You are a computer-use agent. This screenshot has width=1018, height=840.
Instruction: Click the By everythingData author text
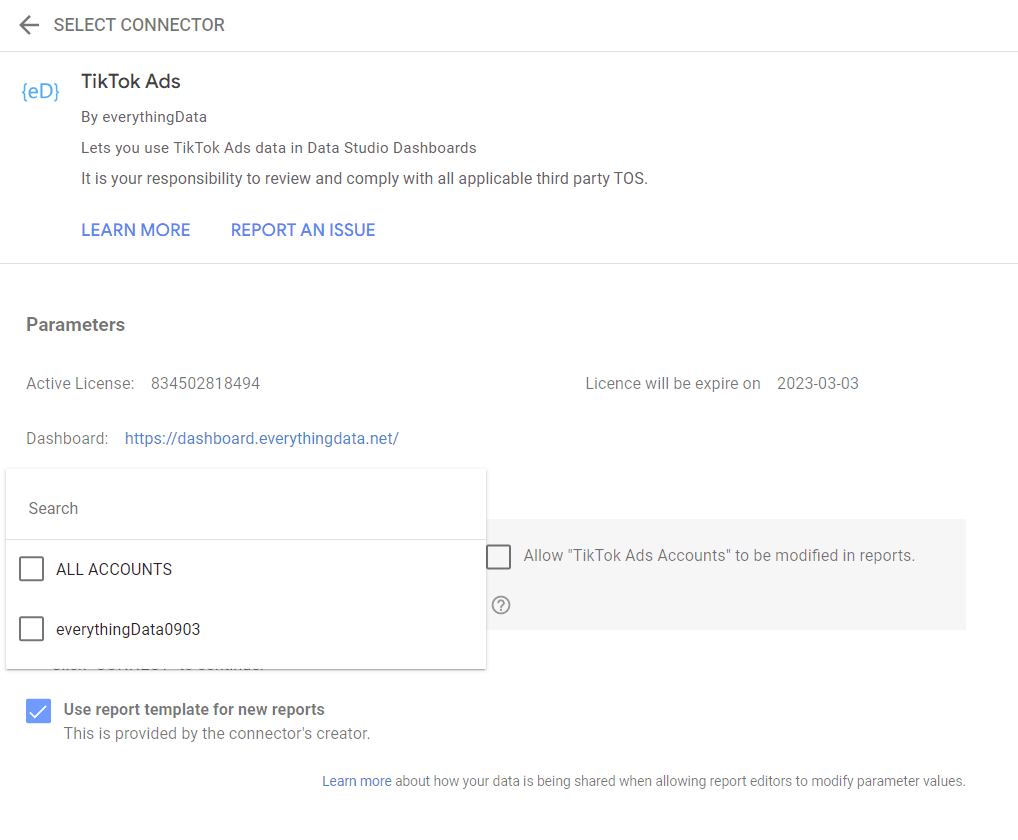click(144, 117)
